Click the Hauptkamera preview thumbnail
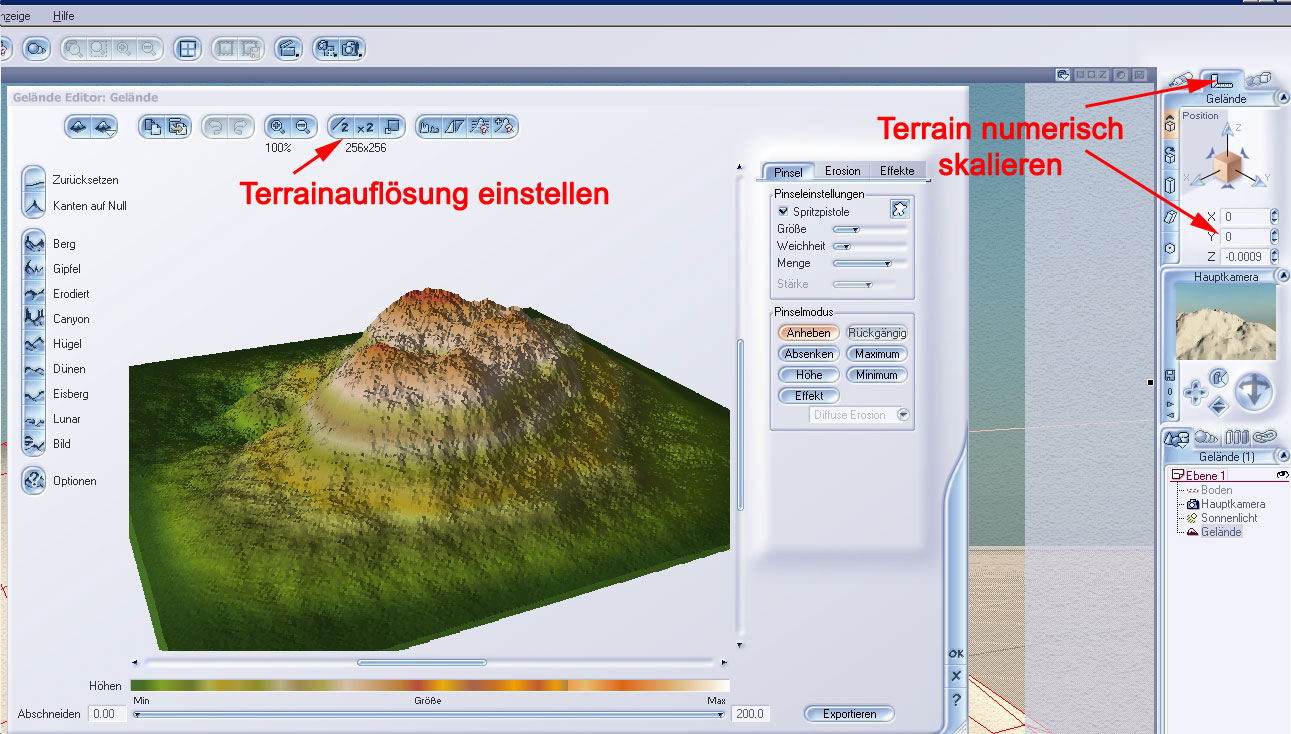This screenshot has width=1291, height=734. (1225, 321)
